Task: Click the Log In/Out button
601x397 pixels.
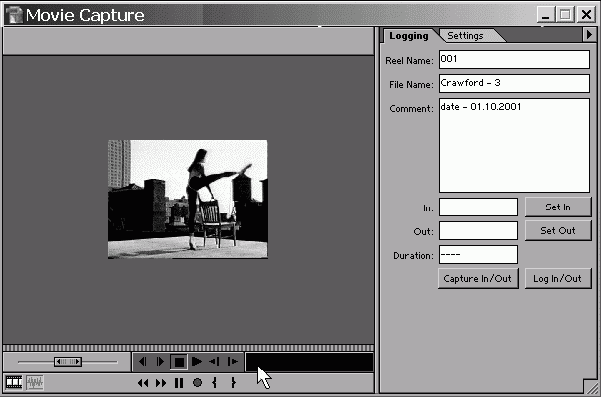Action: pyautogui.click(x=558, y=279)
